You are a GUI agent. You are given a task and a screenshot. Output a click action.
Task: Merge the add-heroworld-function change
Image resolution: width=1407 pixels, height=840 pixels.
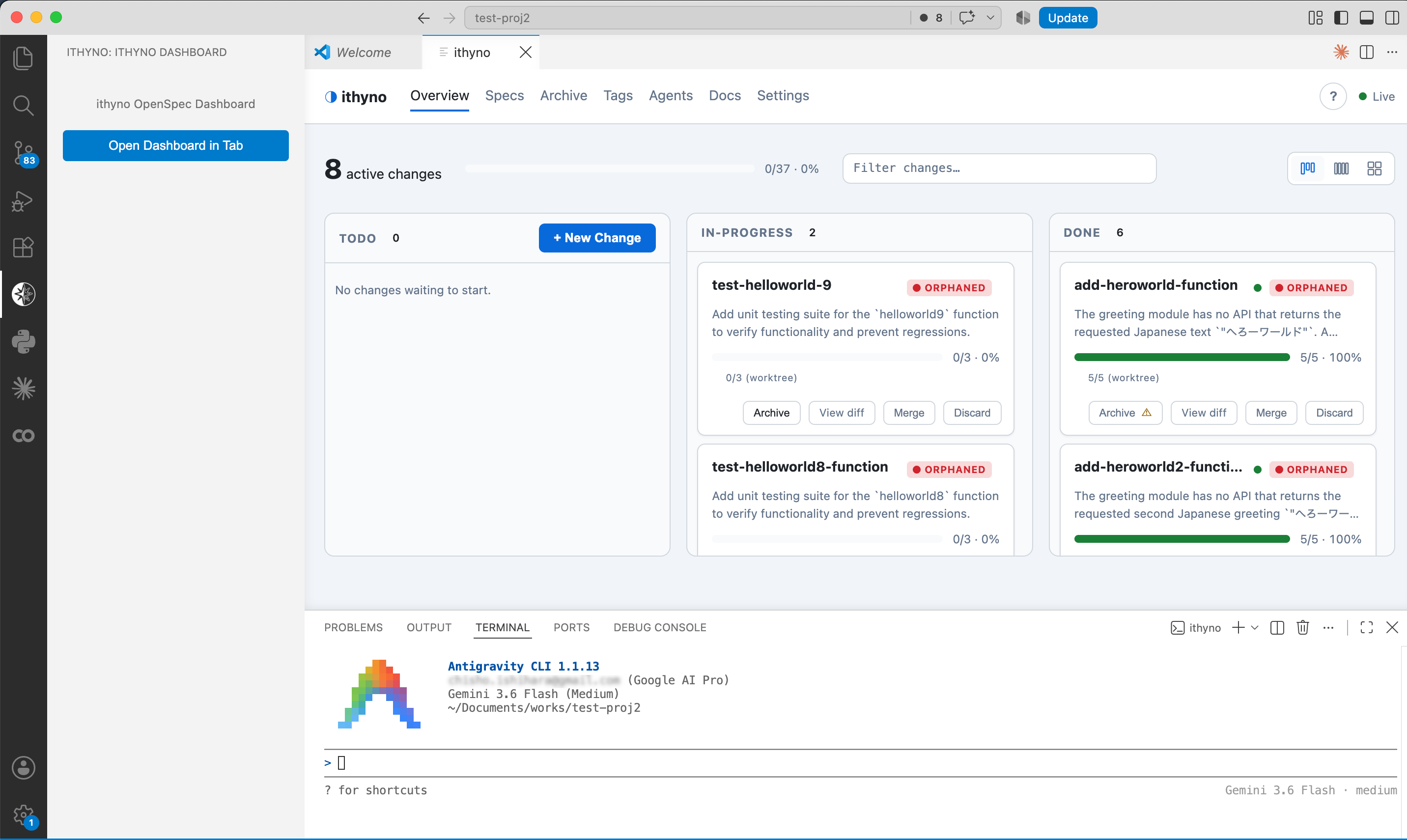(x=1270, y=413)
